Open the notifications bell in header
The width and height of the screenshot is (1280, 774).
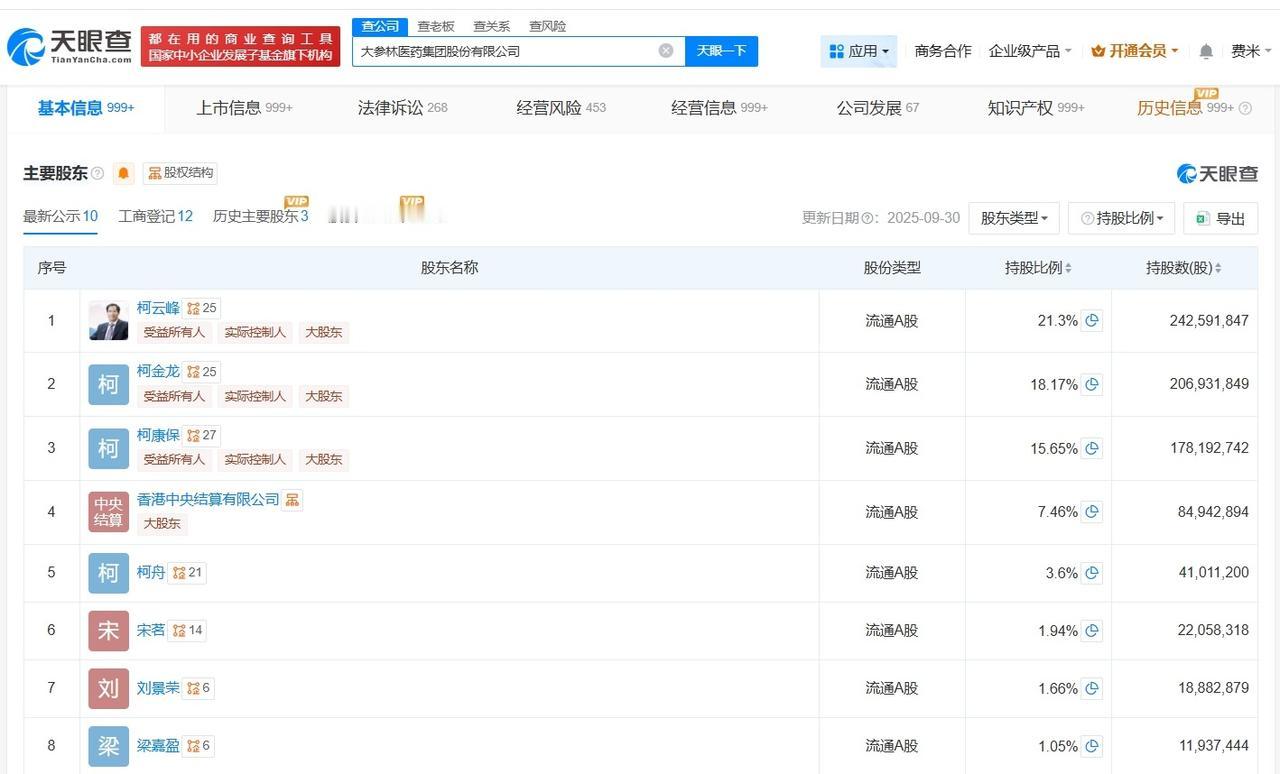click(1206, 51)
